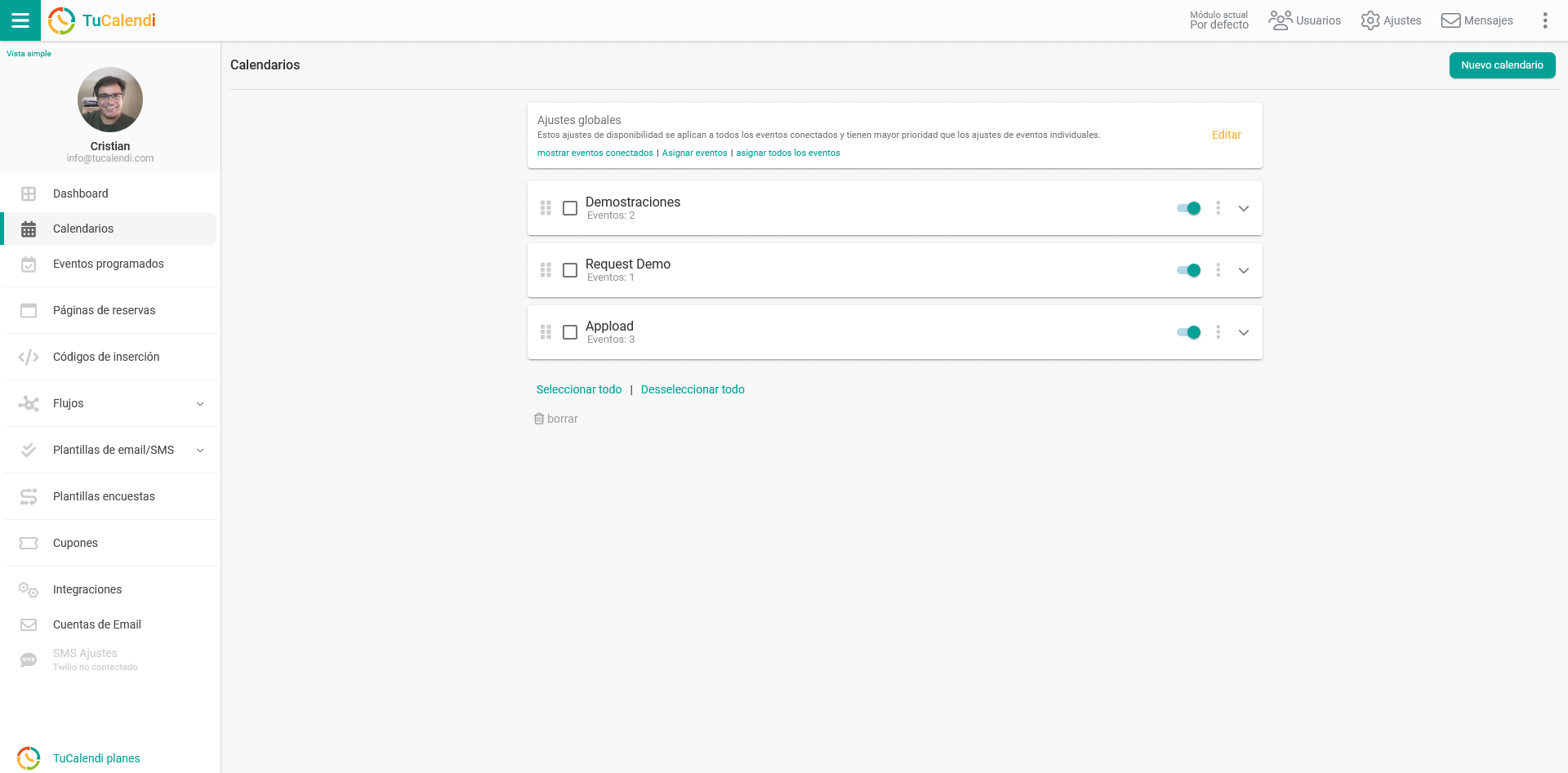Click the SMS Ajustes bubble icon
Image resolution: width=1568 pixels, height=773 pixels.
pos(29,660)
